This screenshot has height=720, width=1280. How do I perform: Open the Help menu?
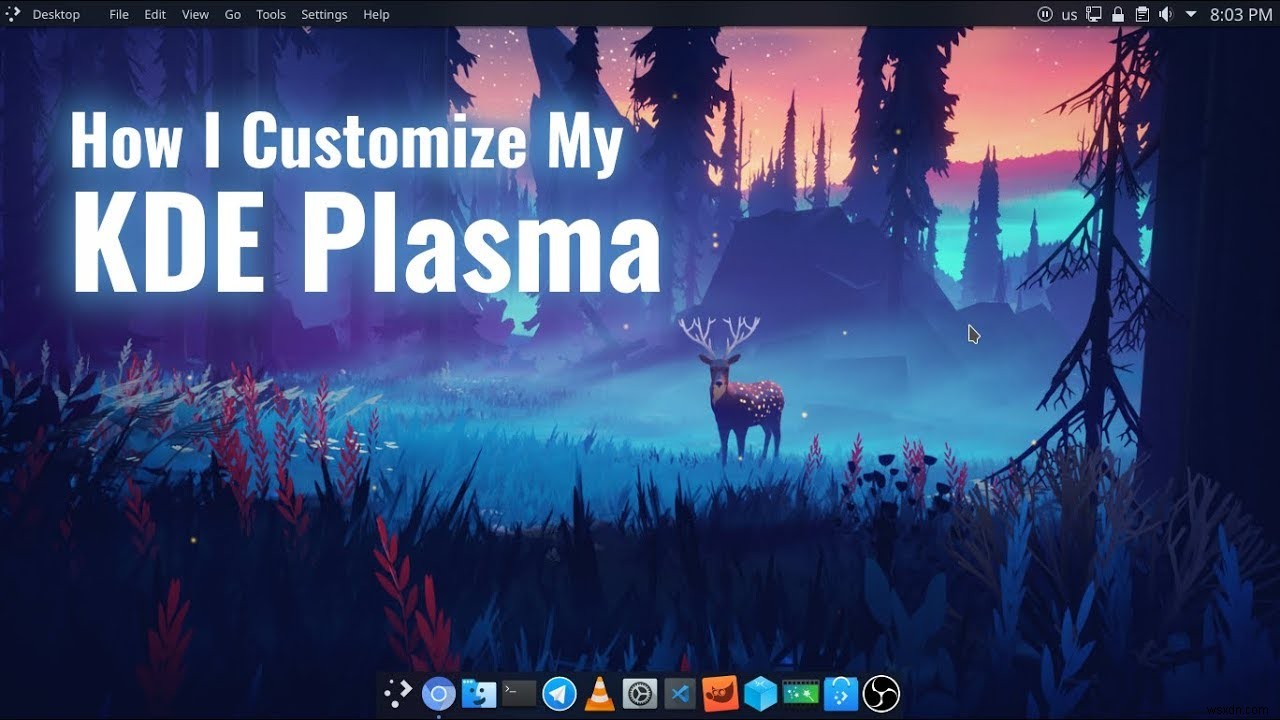point(376,14)
